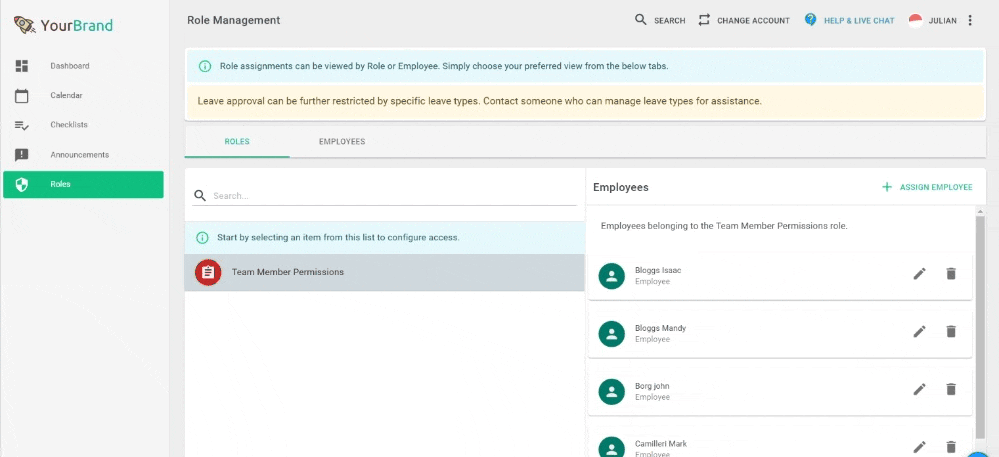Switch to the ROLES tab
999x457 pixels.
(x=237, y=141)
